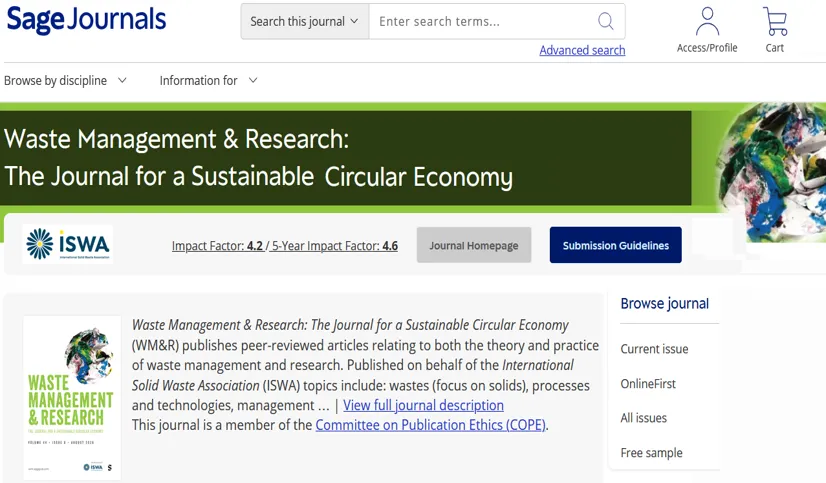This screenshot has width=826, height=483.
Task: Select Current issue in Browse journal
Action: [654, 349]
